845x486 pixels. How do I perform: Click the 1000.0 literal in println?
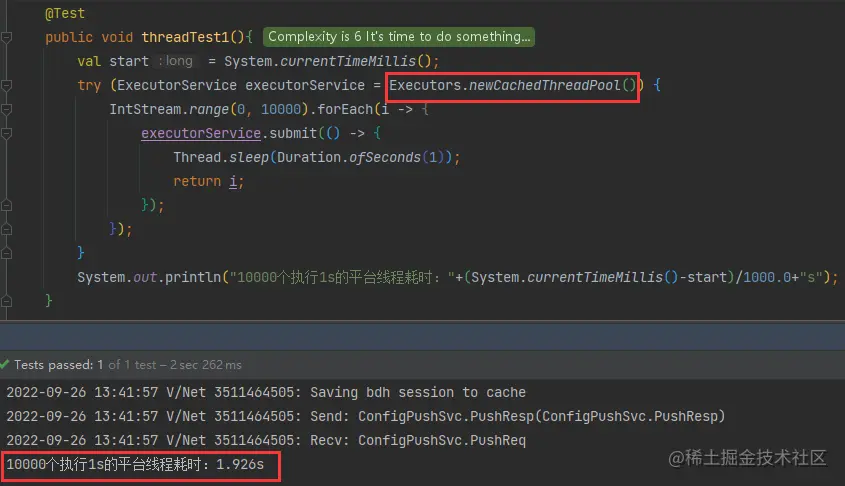767,277
